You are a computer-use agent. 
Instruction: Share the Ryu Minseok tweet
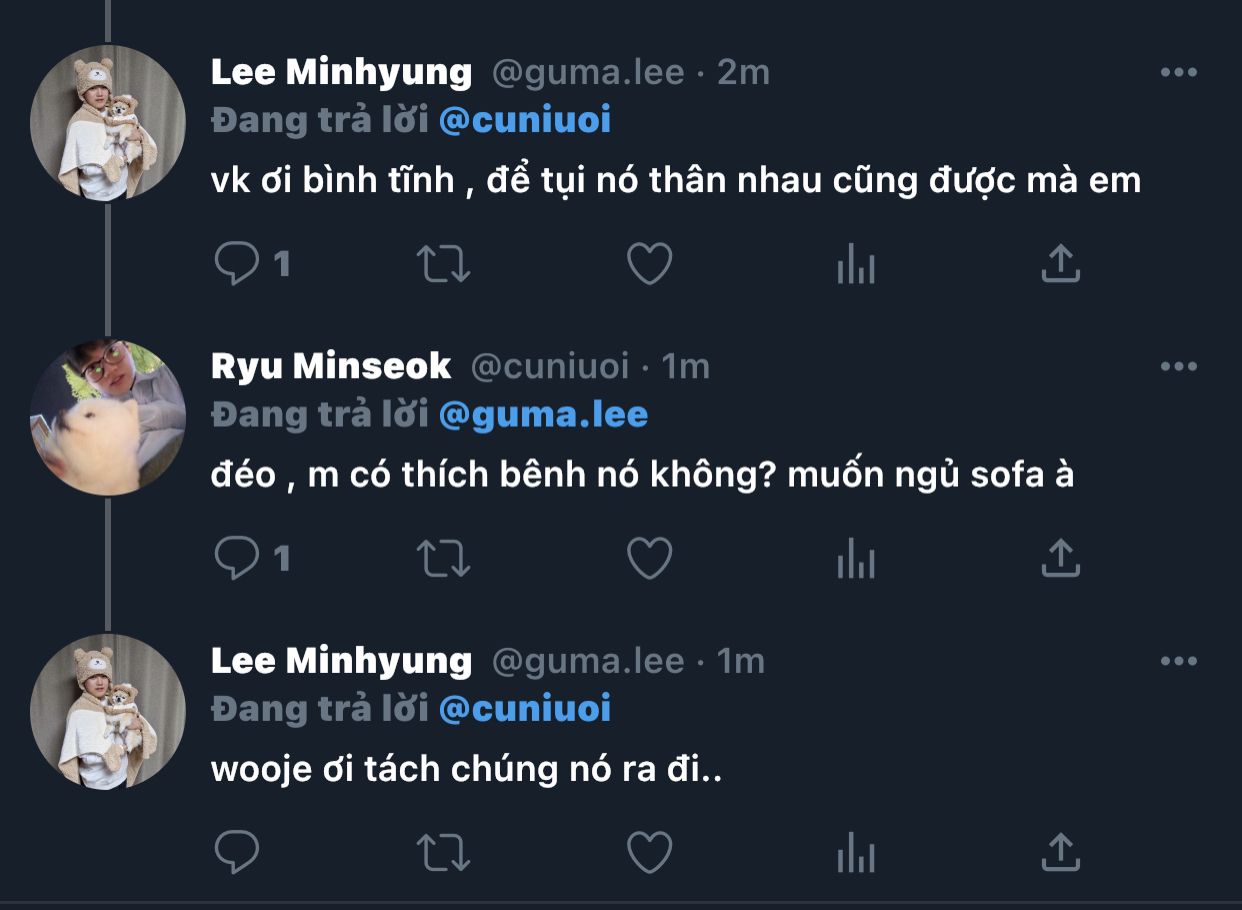(1061, 557)
